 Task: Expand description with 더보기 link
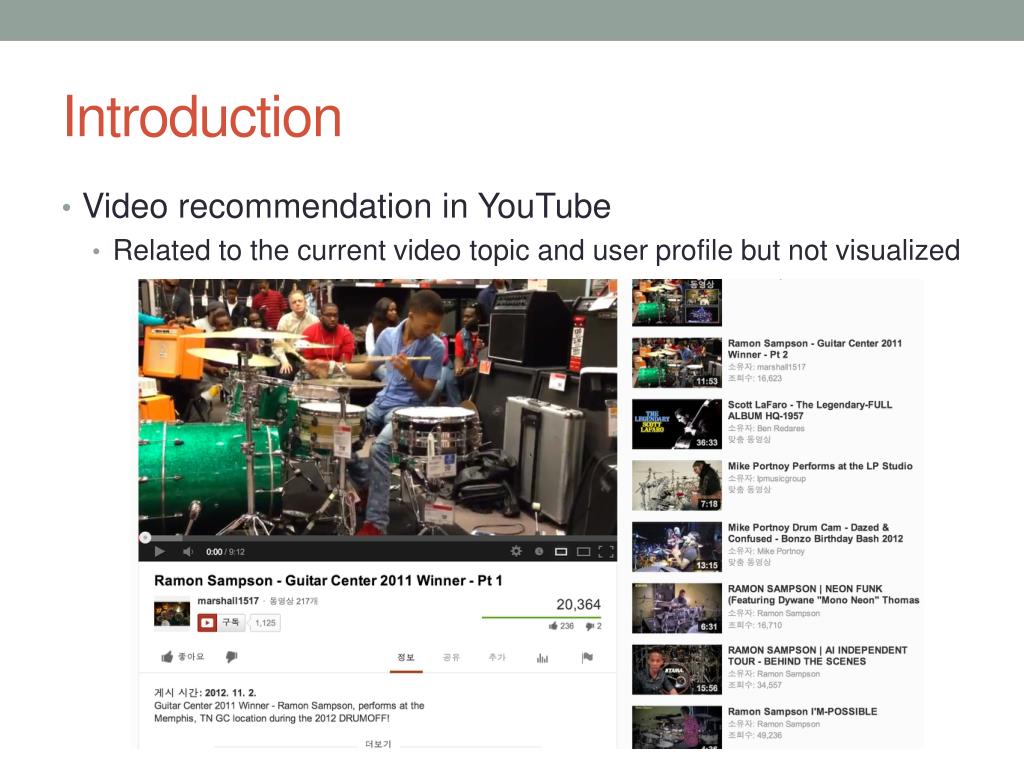pyautogui.click(x=378, y=744)
